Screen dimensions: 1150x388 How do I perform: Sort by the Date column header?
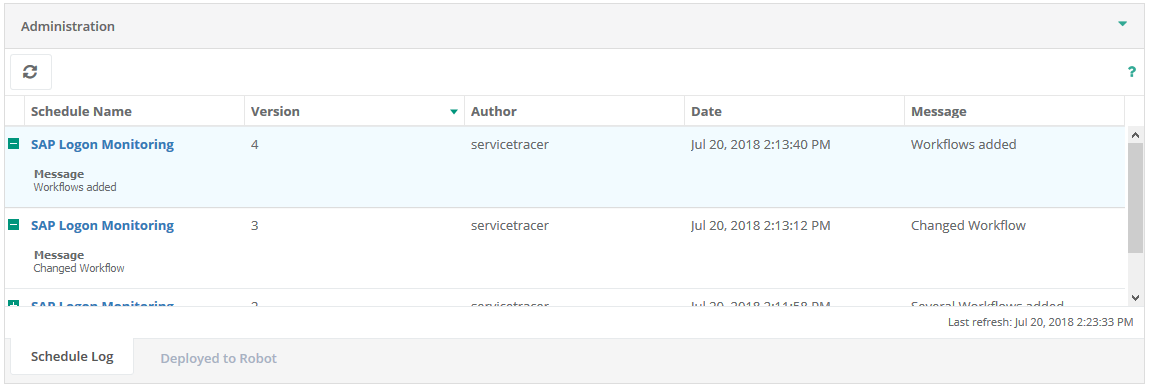[794, 111]
